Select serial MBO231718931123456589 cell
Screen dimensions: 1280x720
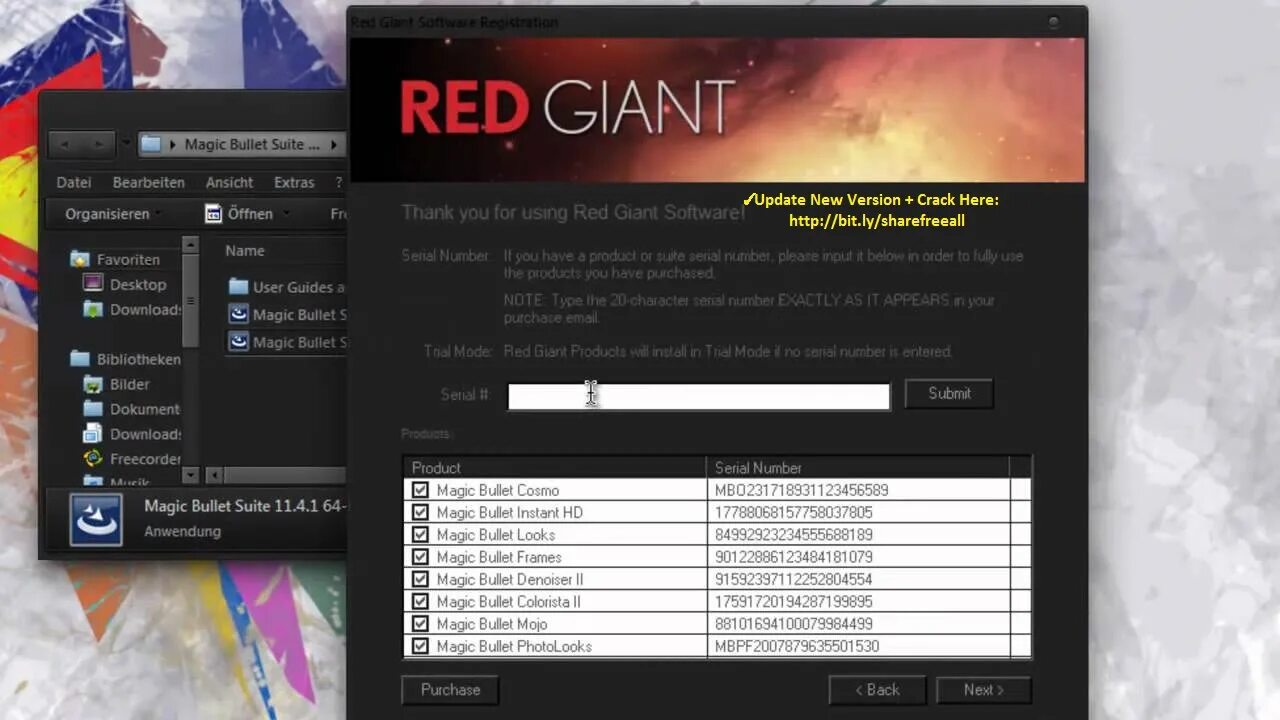[858, 490]
